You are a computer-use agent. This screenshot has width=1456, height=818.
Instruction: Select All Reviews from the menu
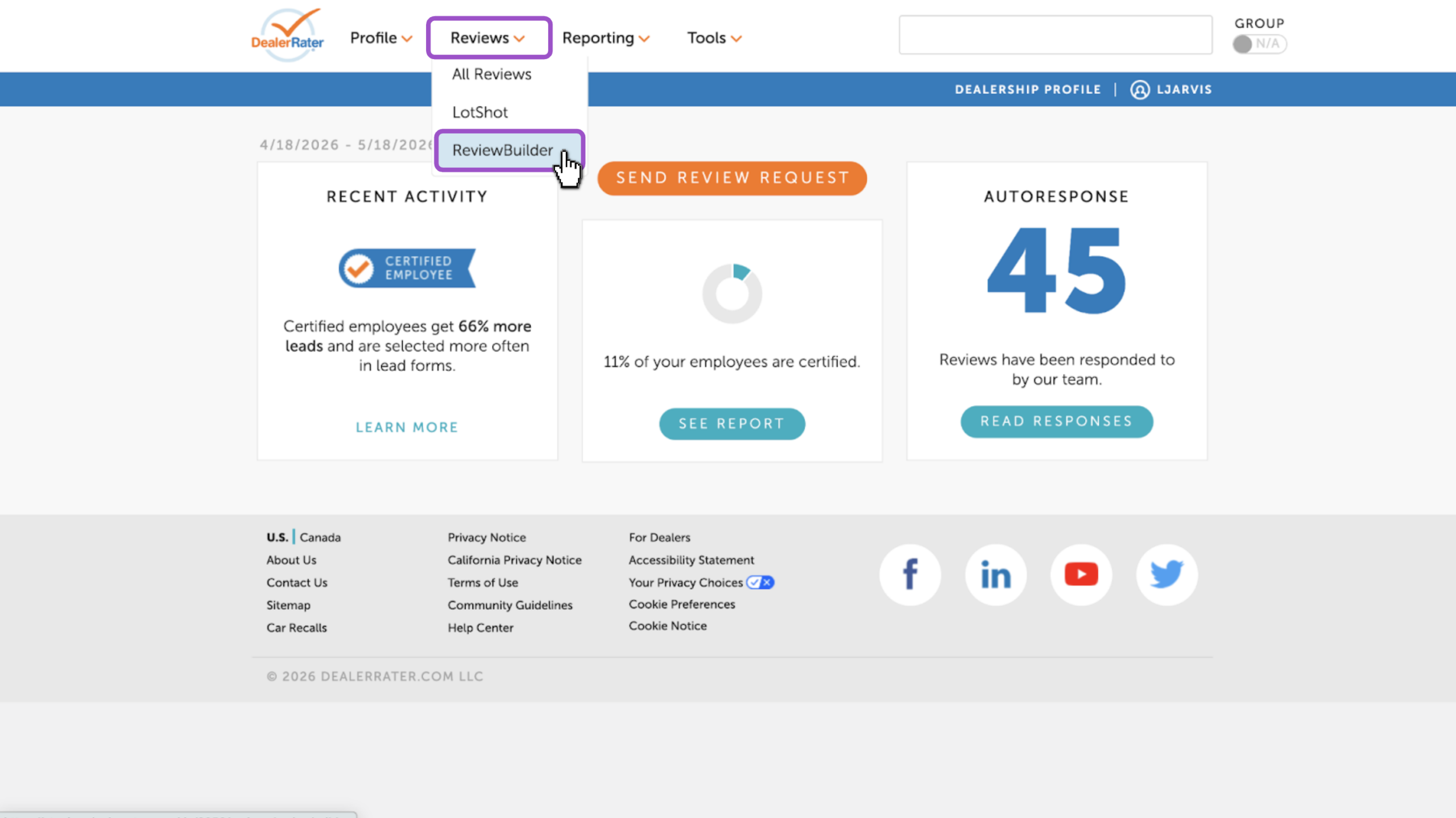click(491, 74)
